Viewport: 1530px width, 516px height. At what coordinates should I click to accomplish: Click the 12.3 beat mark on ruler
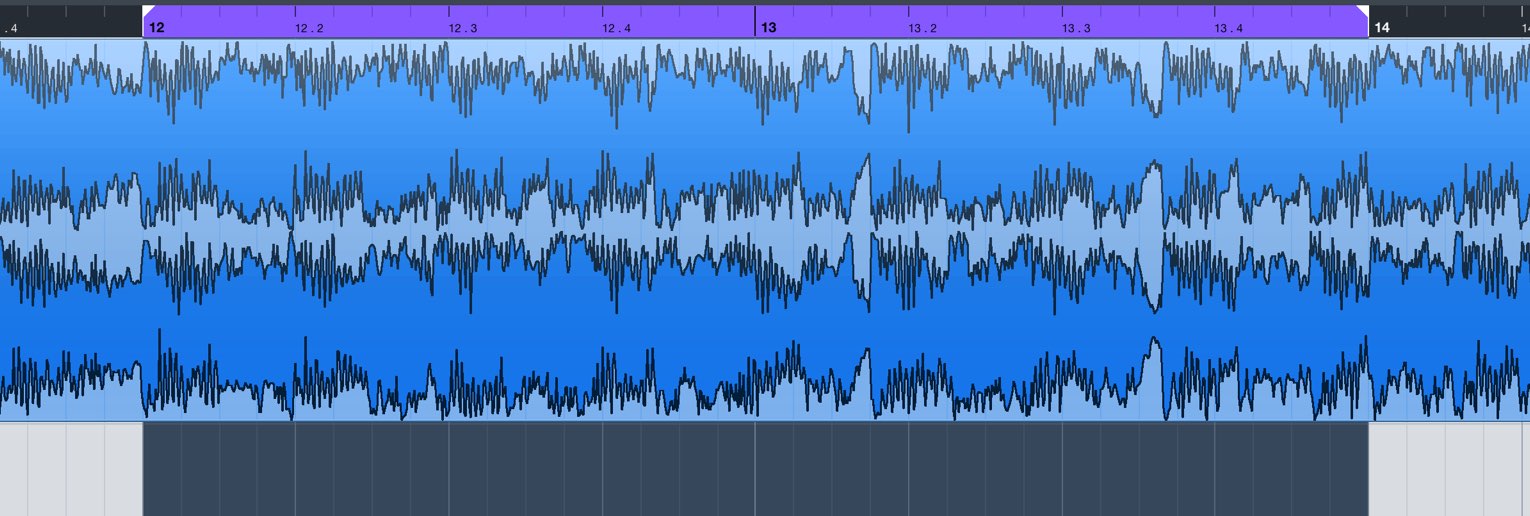(x=462, y=29)
